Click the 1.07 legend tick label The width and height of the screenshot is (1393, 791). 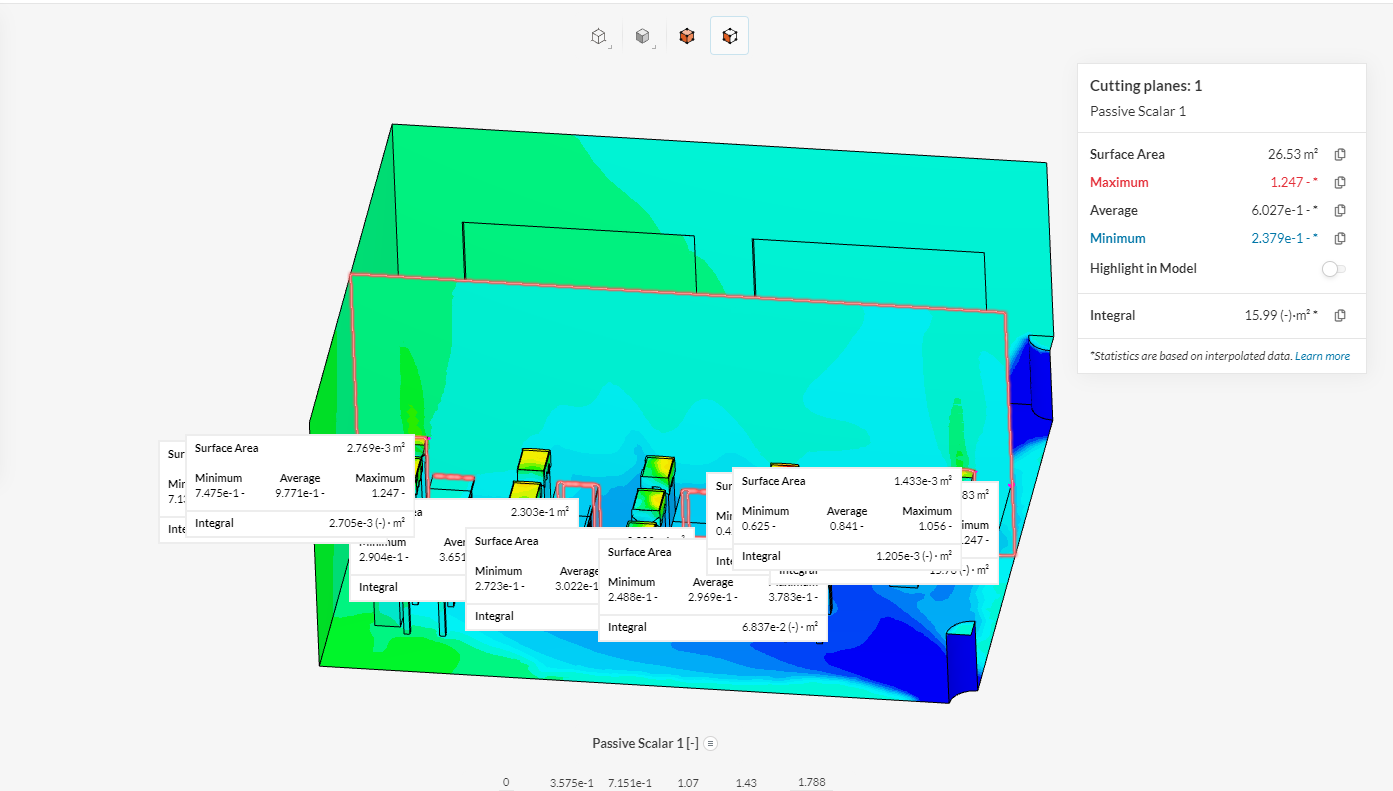tap(688, 782)
